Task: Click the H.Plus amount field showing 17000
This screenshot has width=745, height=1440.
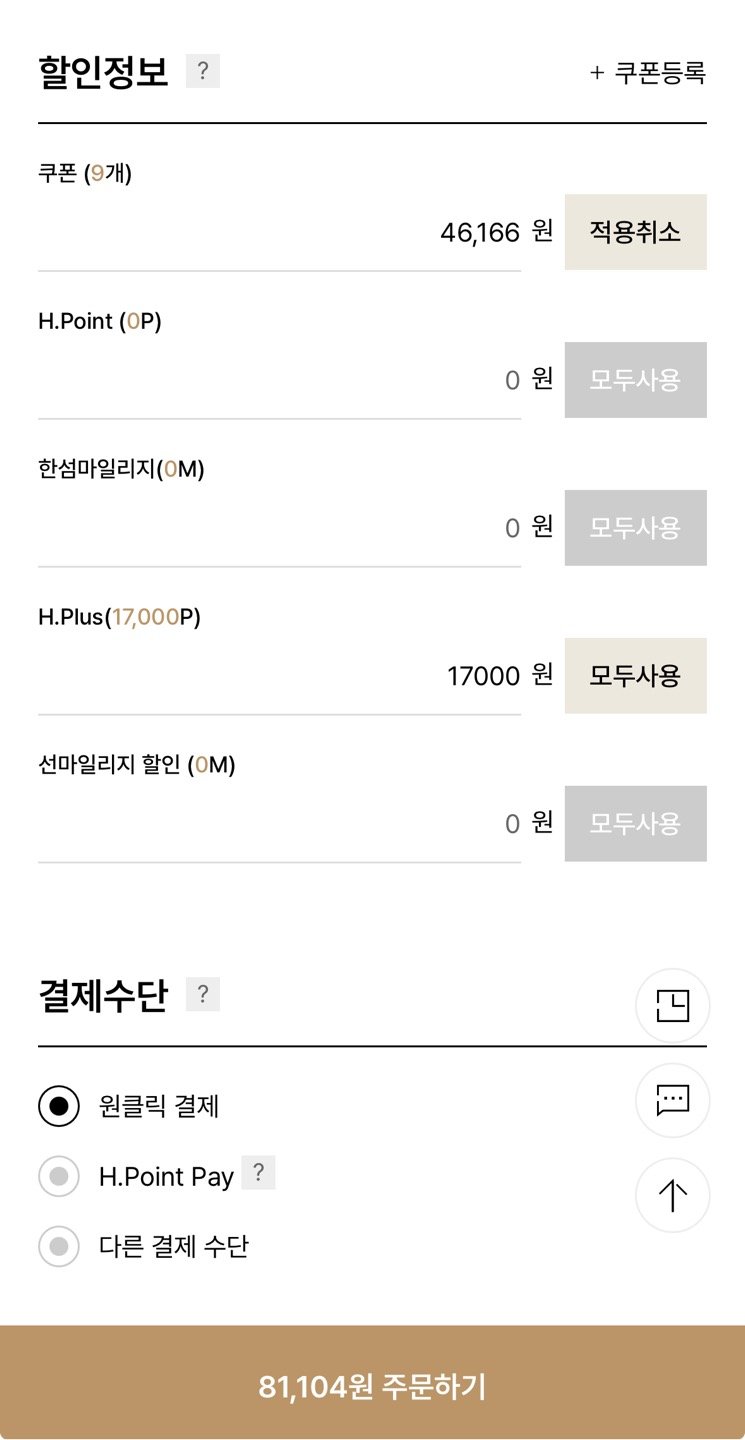Action: (x=280, y=677)
